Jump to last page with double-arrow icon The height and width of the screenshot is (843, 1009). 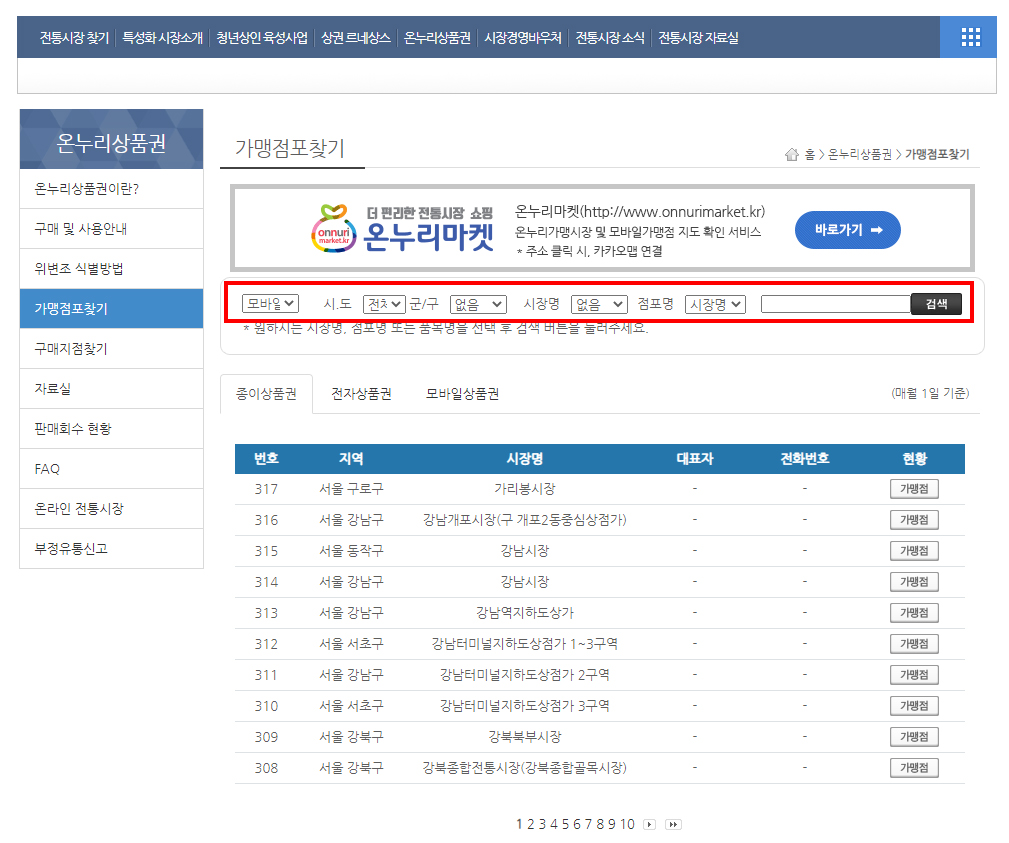(672, 824)
